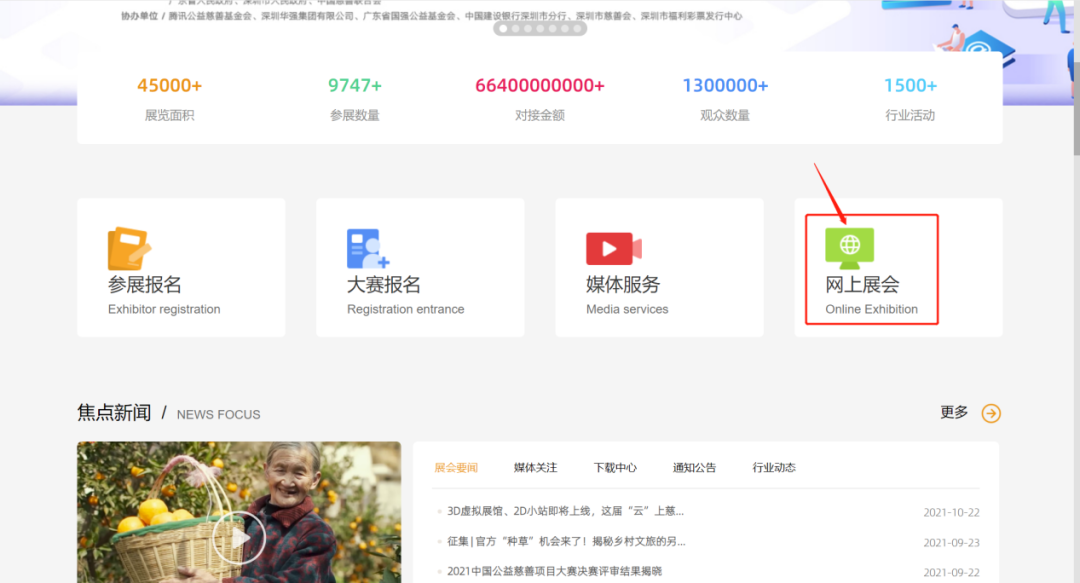Click the 对接金额 label
This screenshot has height=583, width=1080.
tap(540, 115)
